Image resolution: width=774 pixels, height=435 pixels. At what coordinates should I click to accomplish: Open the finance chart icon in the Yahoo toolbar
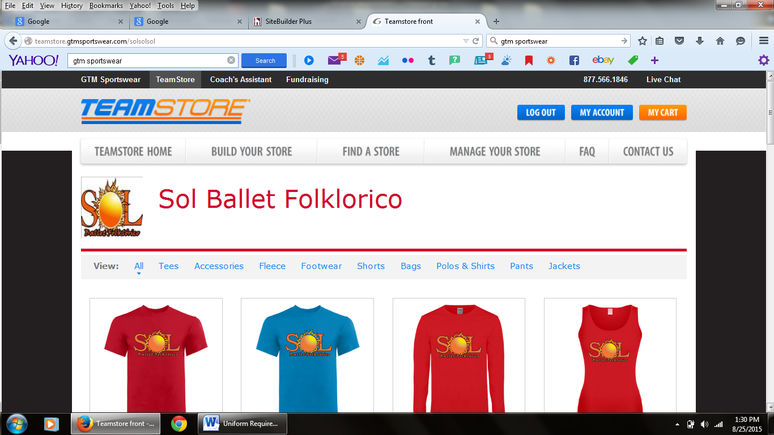383,60
